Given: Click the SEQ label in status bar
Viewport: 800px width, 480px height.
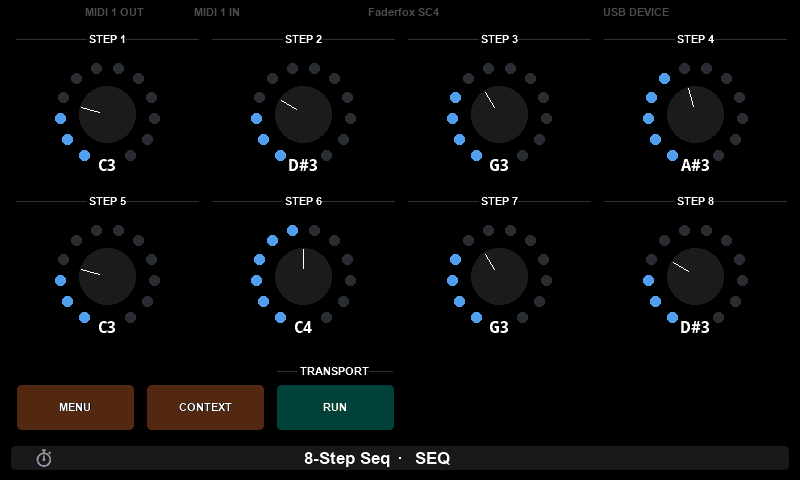Looking at the screenshot, I should click(433, 458).
